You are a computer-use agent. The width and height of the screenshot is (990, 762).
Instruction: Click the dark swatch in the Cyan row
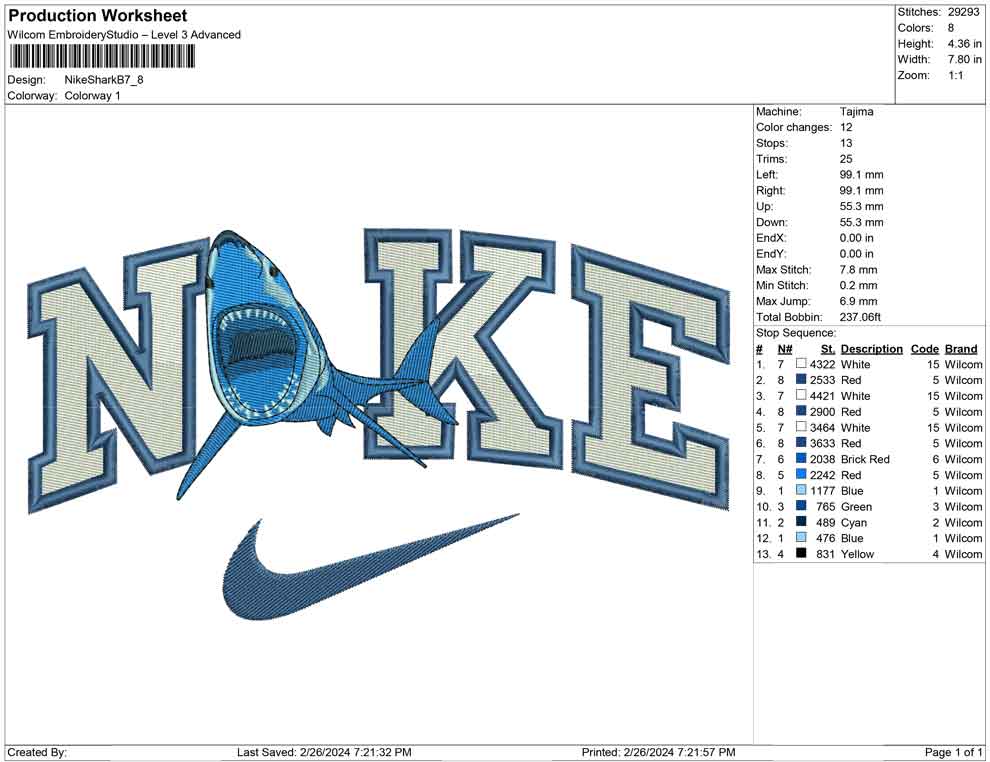coord(801,521)
